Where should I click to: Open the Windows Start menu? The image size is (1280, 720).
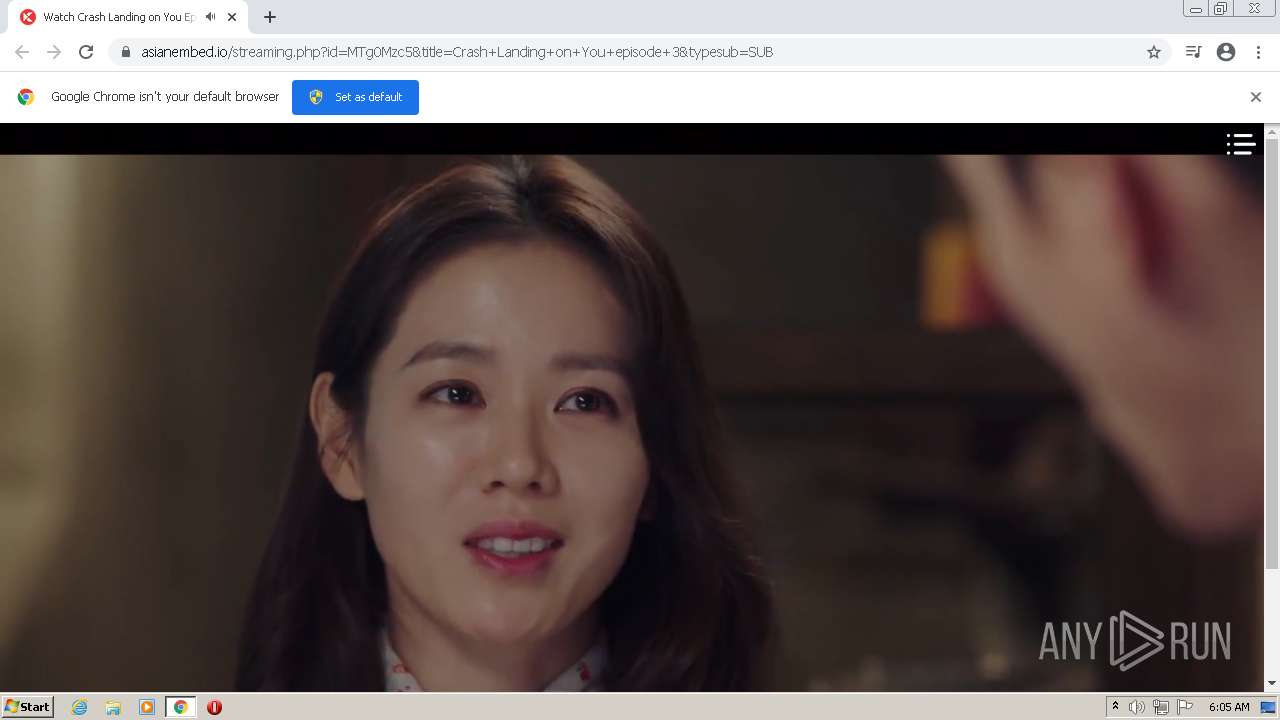tap(28, 706)
